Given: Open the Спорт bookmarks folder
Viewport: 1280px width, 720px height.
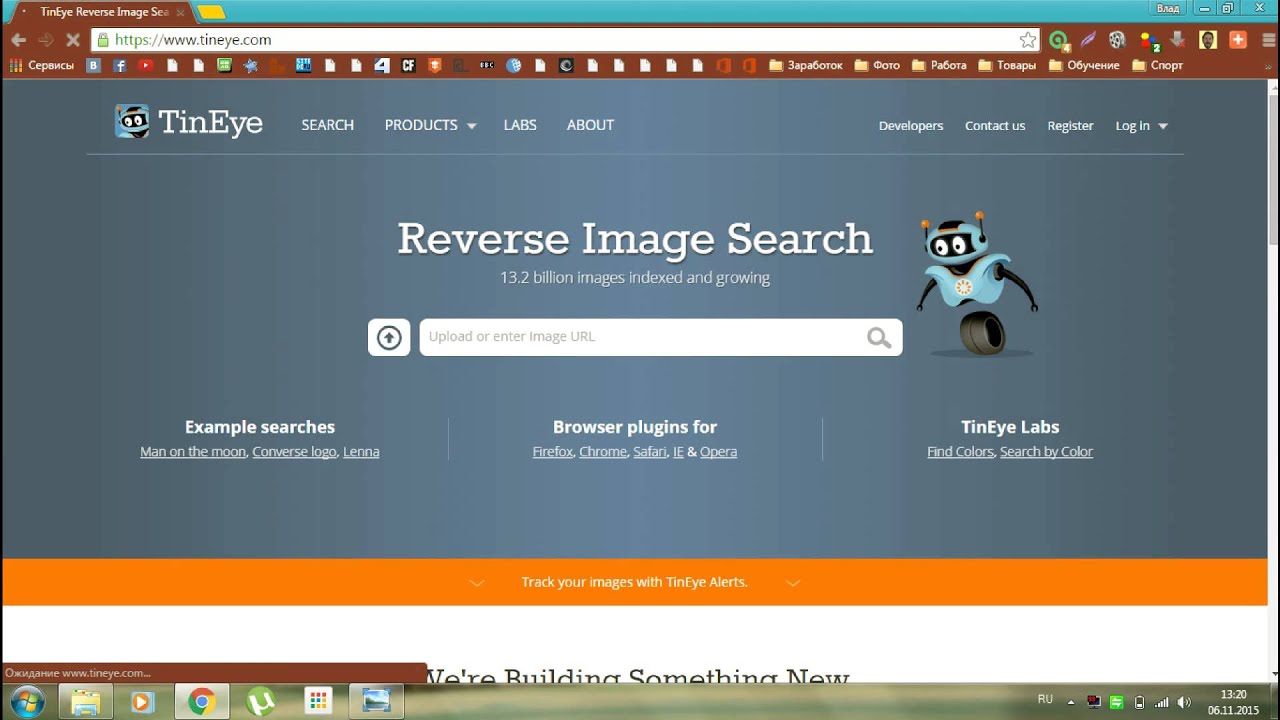Looking at the screenshot, I should pos(1157,66).
